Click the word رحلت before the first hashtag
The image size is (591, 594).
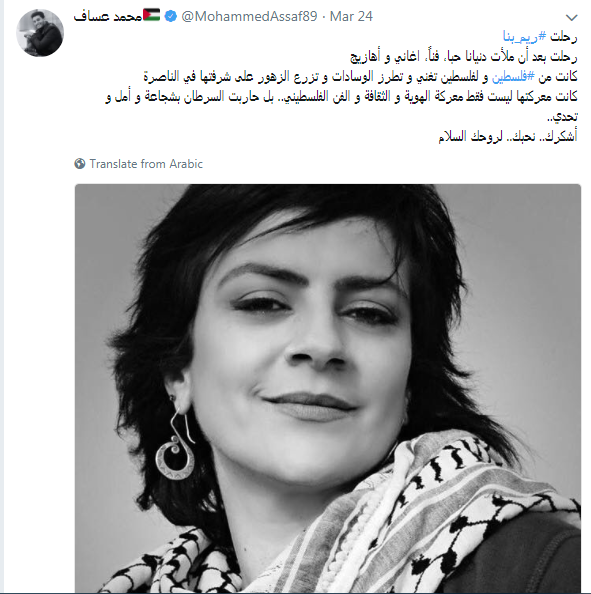tap(563, 37)
